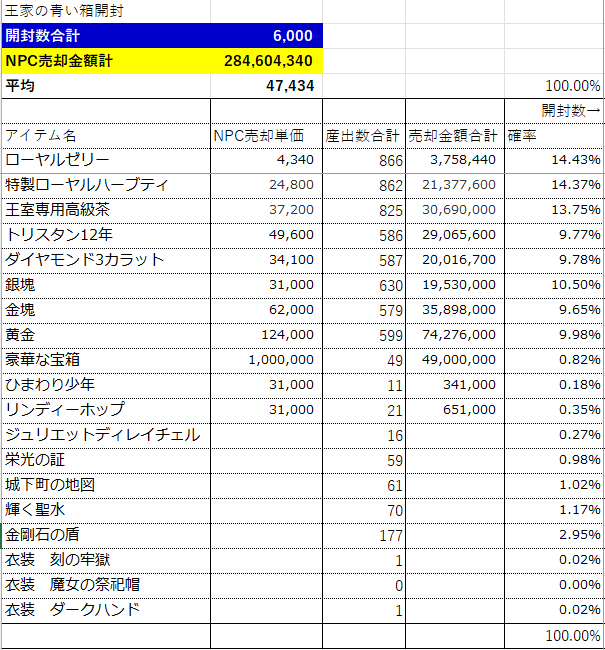Select the 金剛石の盾 count cell 177
The image size is (605, 650).
tap(364, 535)
